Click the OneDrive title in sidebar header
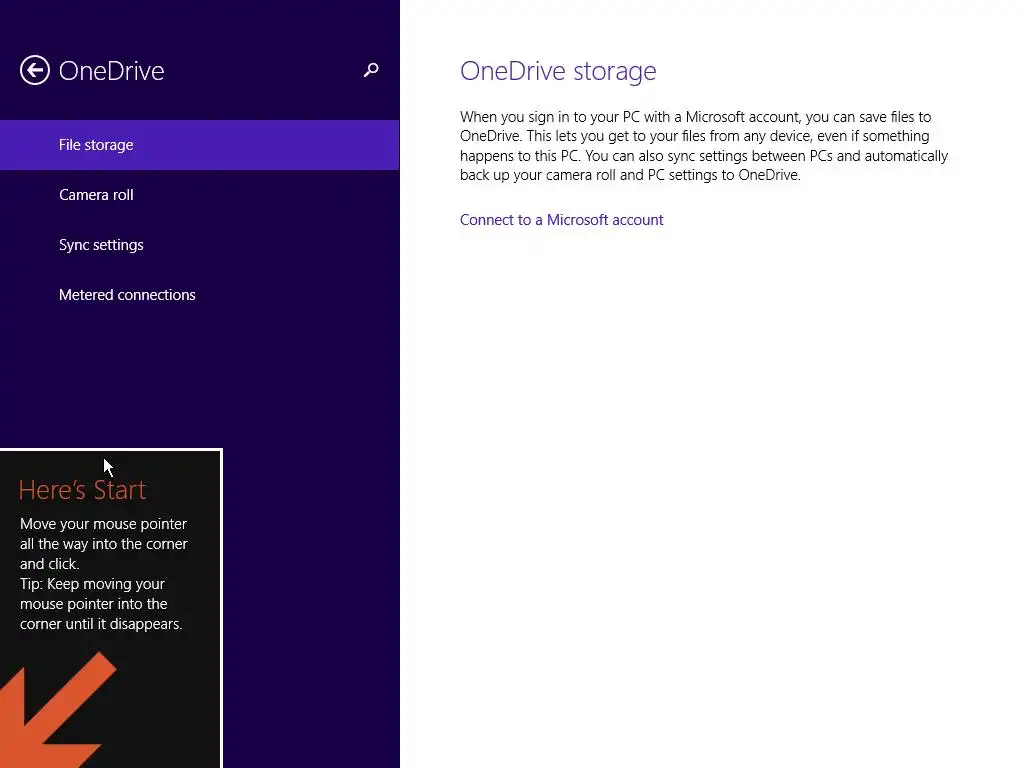Viewport: 1024px width, 768px height. coord(111,71)
